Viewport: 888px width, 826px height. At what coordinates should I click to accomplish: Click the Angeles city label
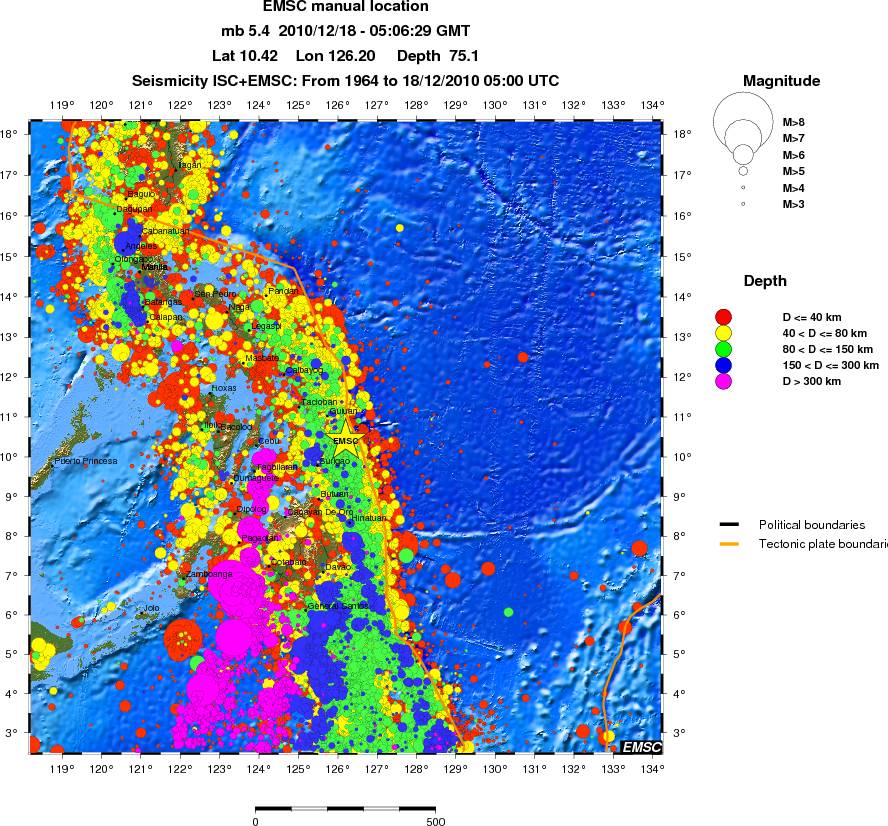click(x=141, y=246)
